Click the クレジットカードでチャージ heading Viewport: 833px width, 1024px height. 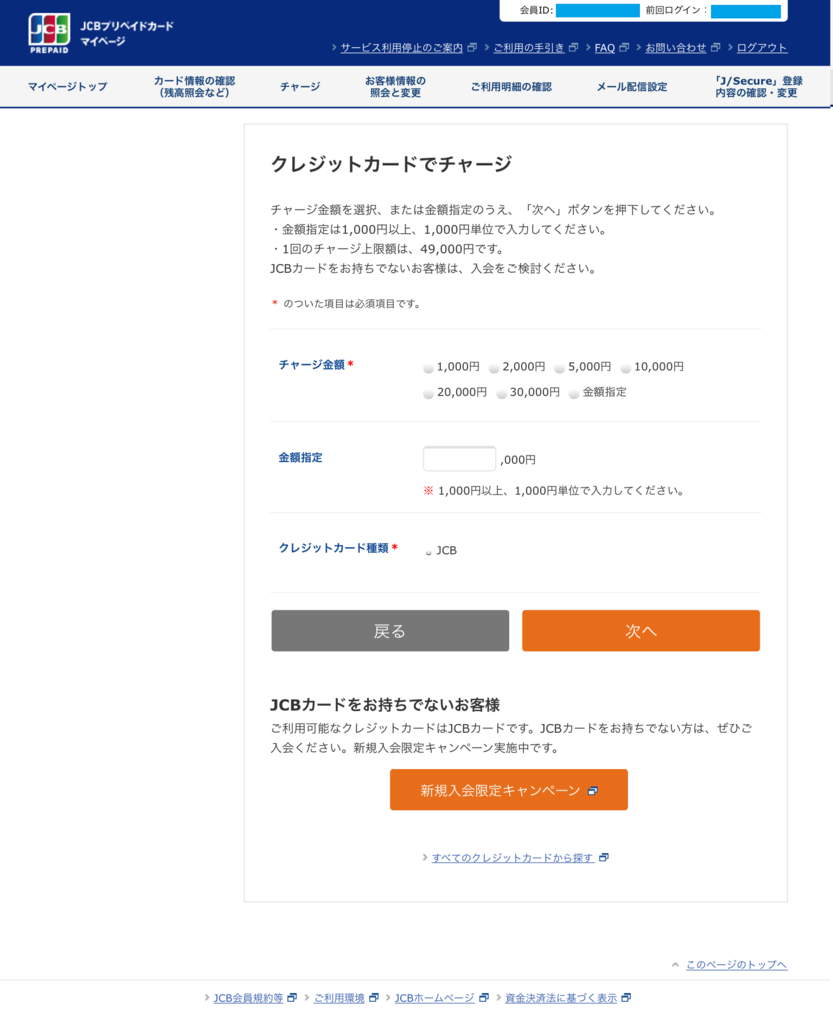tap(392, 164)
